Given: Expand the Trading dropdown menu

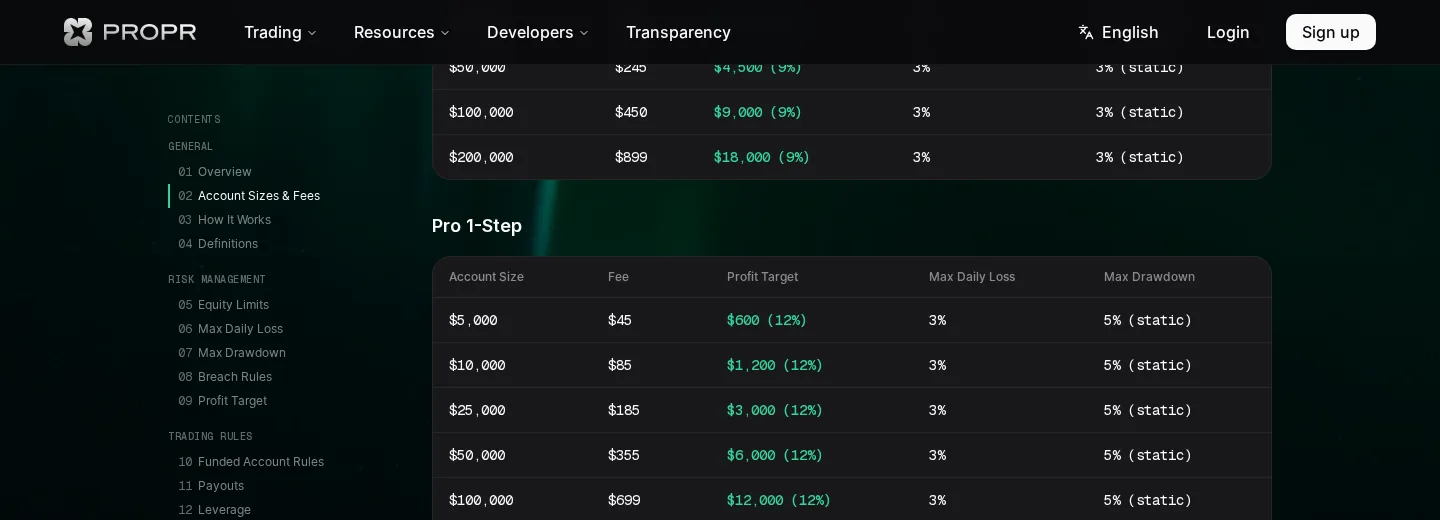Looking at the screenshot, I should (280, 32).
